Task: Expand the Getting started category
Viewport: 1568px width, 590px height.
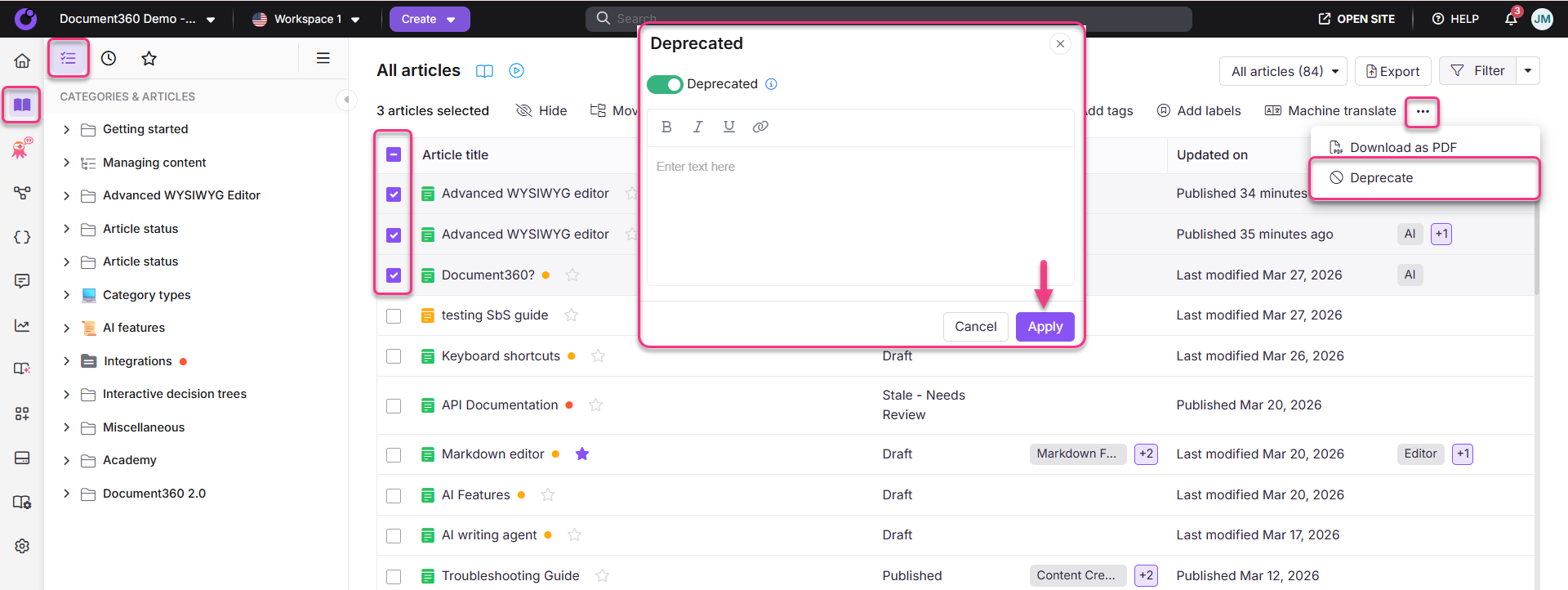Action: [67, 129]
